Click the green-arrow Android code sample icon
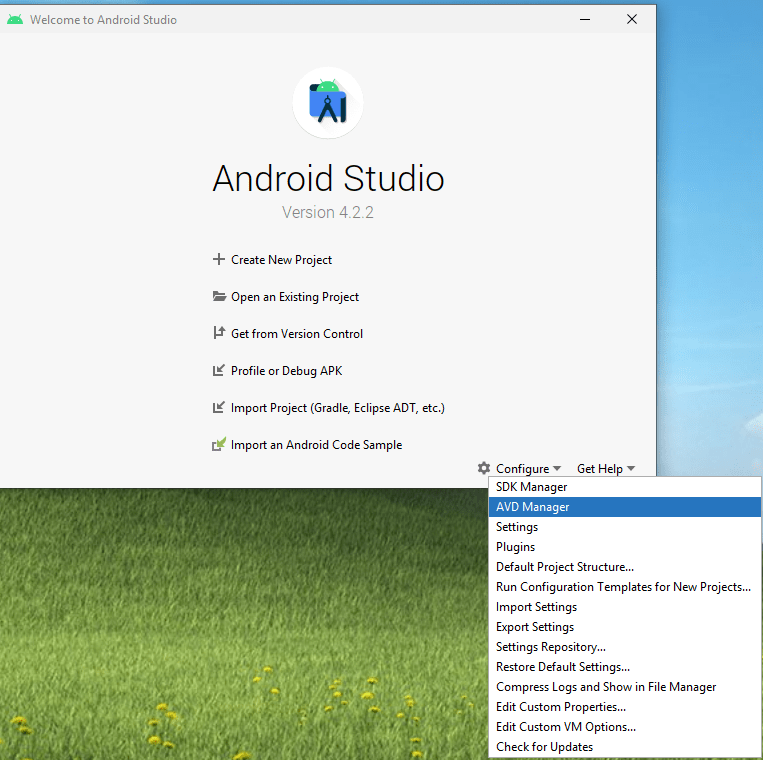 coord(218,444)
